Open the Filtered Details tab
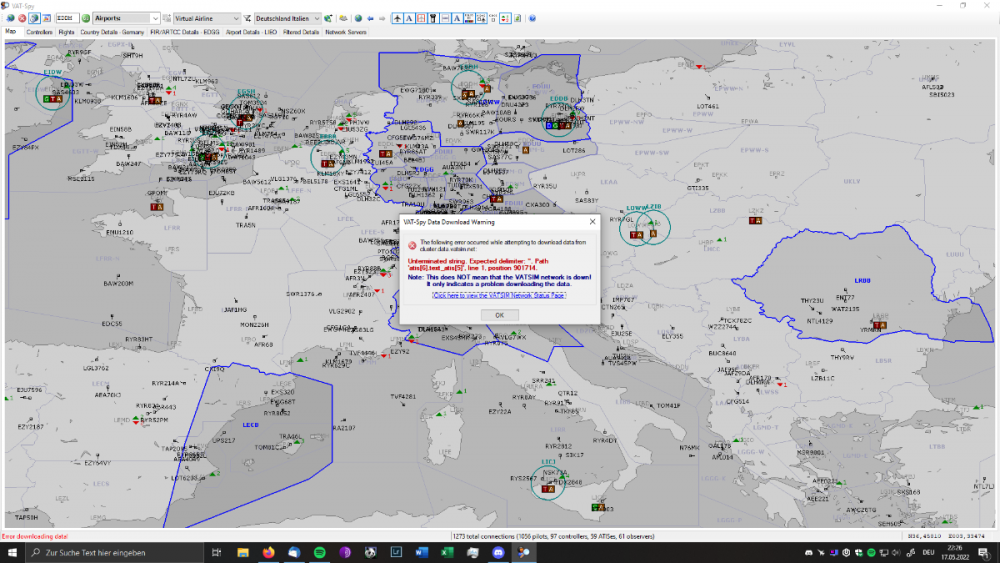Image resolution: width=1000 pixels, height=563 pixels. point(301,32)
